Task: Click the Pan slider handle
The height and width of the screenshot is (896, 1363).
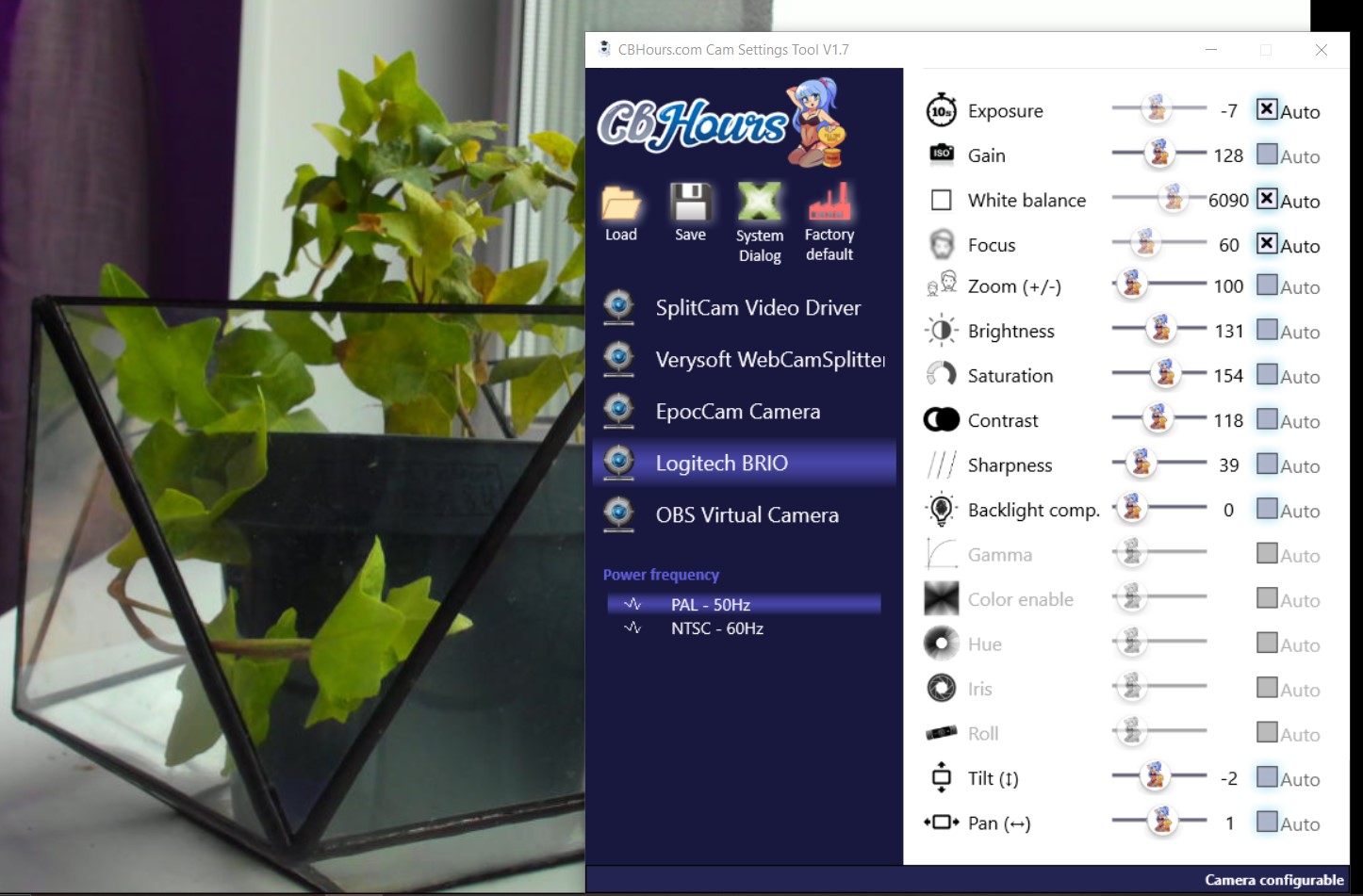Action: point(1162,822)
